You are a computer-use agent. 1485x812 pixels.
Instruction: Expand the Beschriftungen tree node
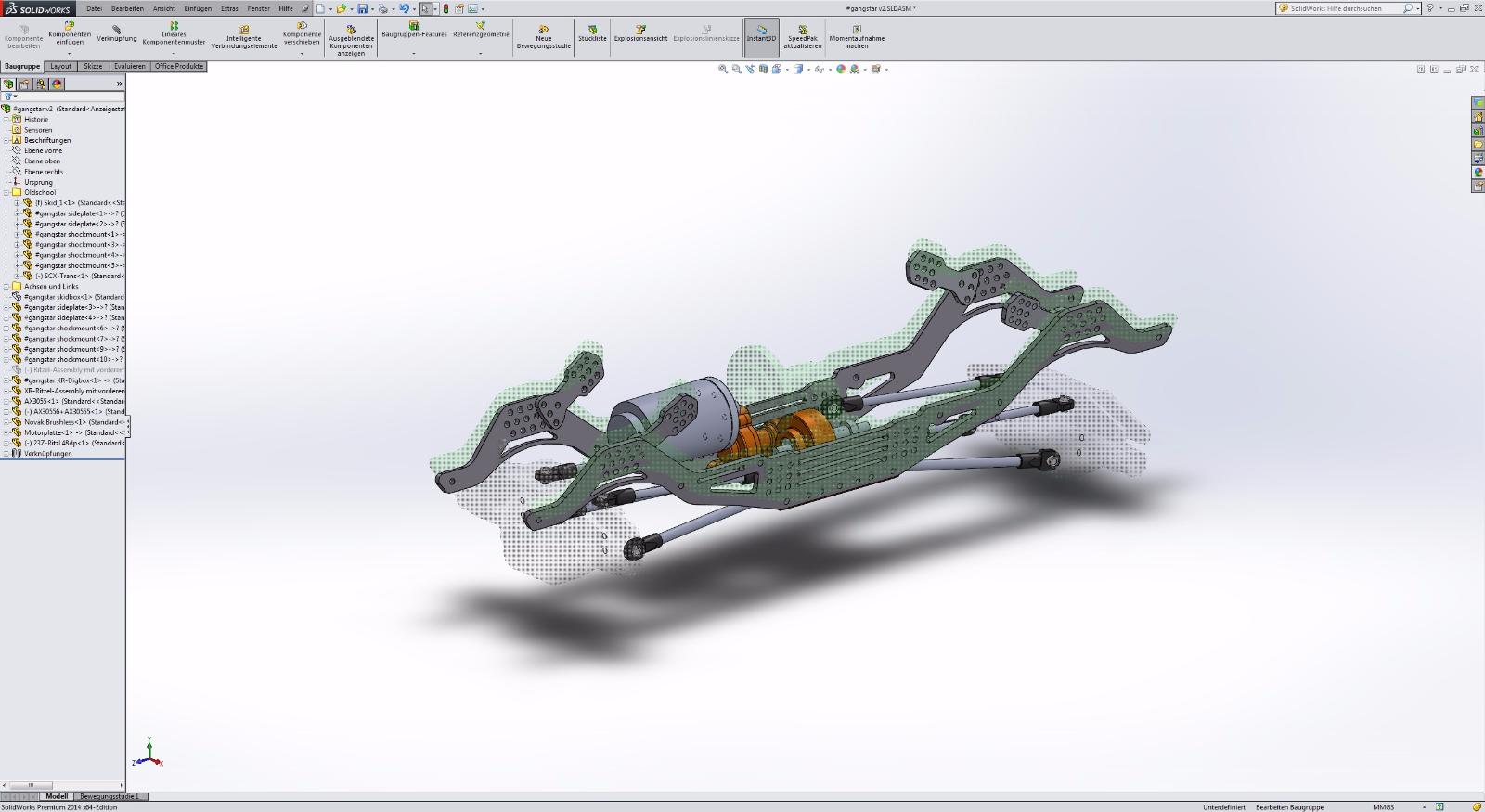[x=6, y=140]
